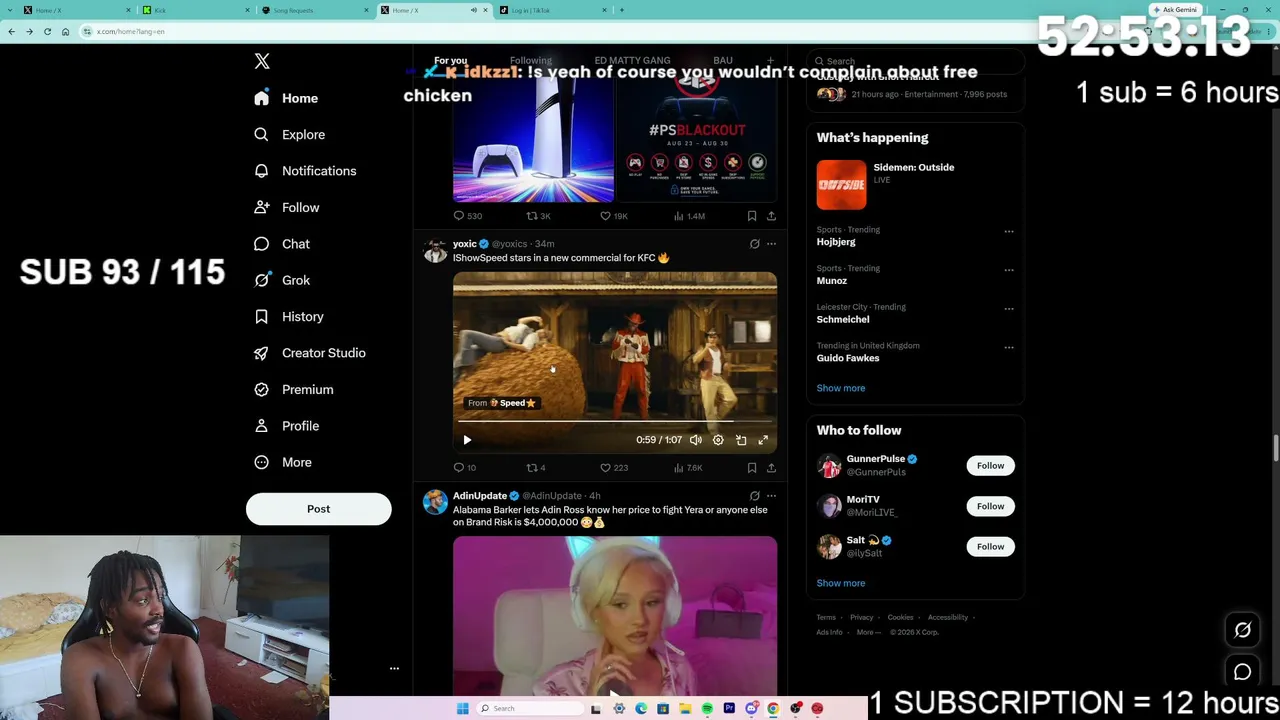Open the Sidemen: Outside live event
1280x720 pixels.
(915, 185)
